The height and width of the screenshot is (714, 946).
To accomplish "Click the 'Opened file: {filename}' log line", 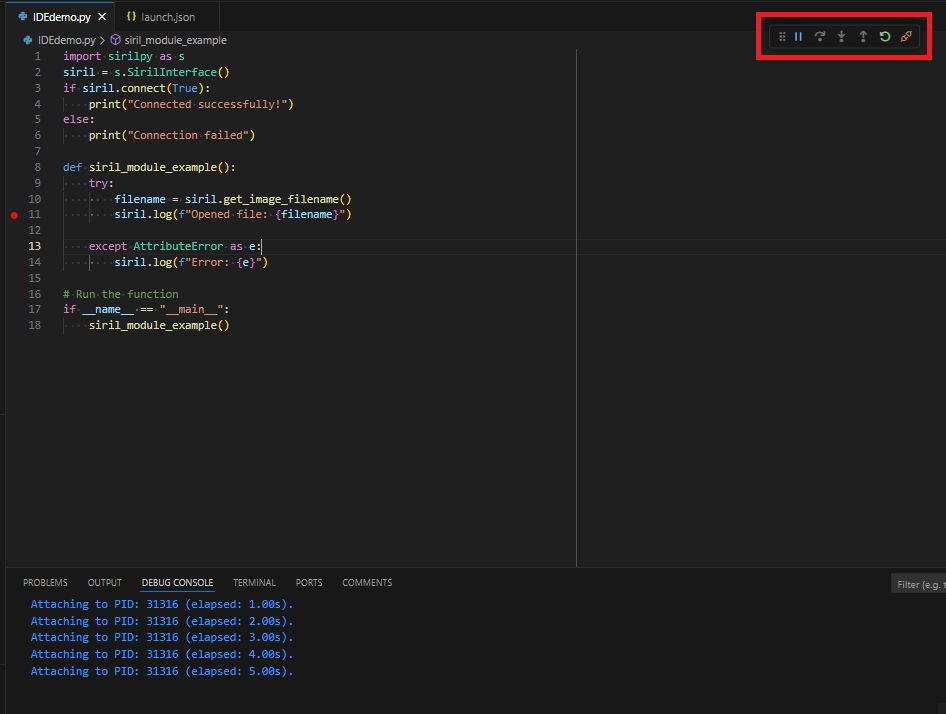I will tap(233, 214).
